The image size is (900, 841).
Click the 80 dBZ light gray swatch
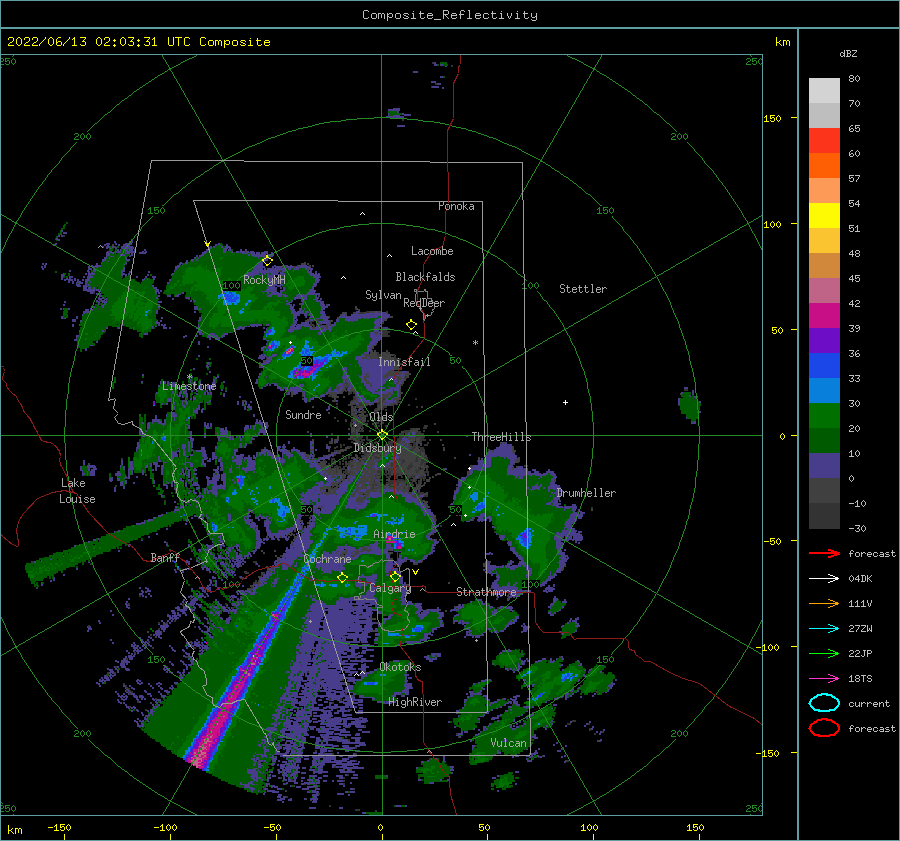click(x=824, y=90)
